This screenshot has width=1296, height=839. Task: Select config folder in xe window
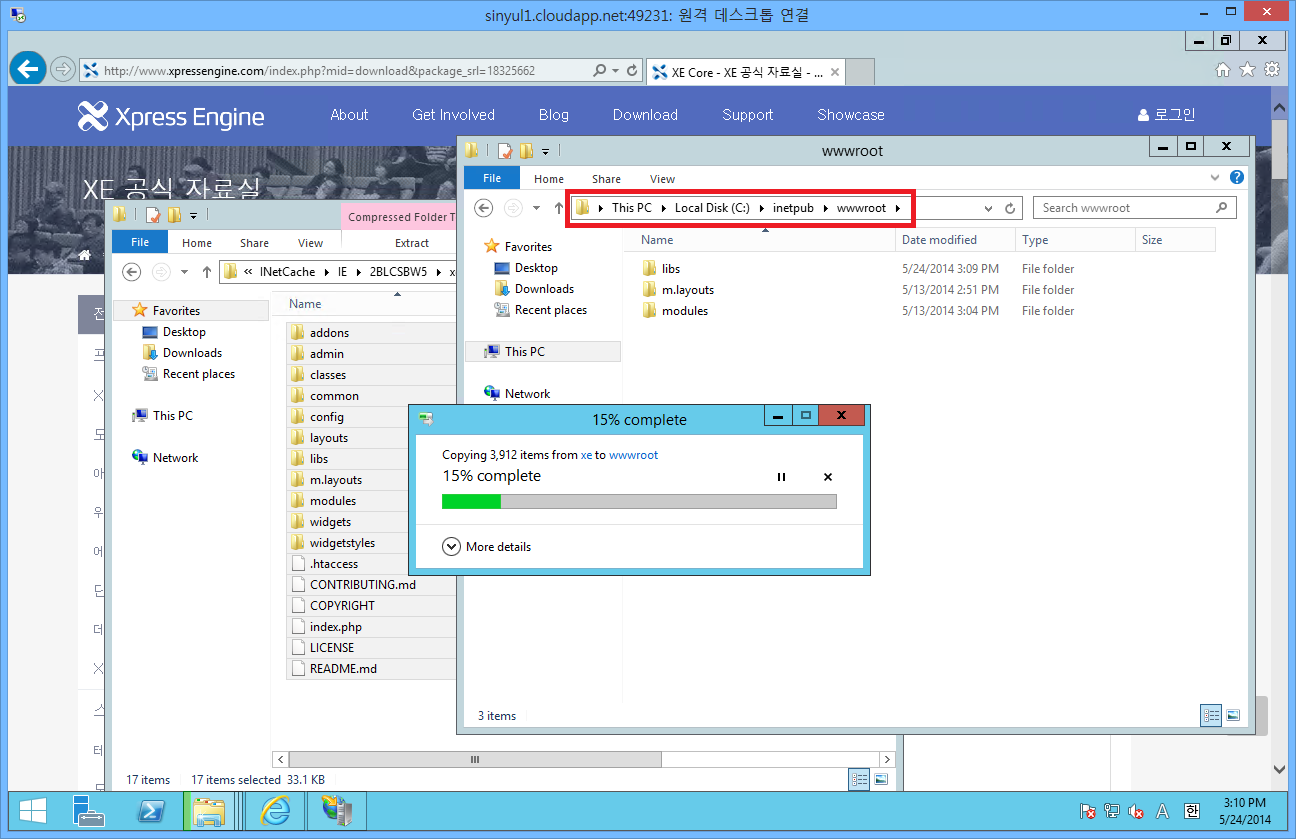click(x=327, y=417)
